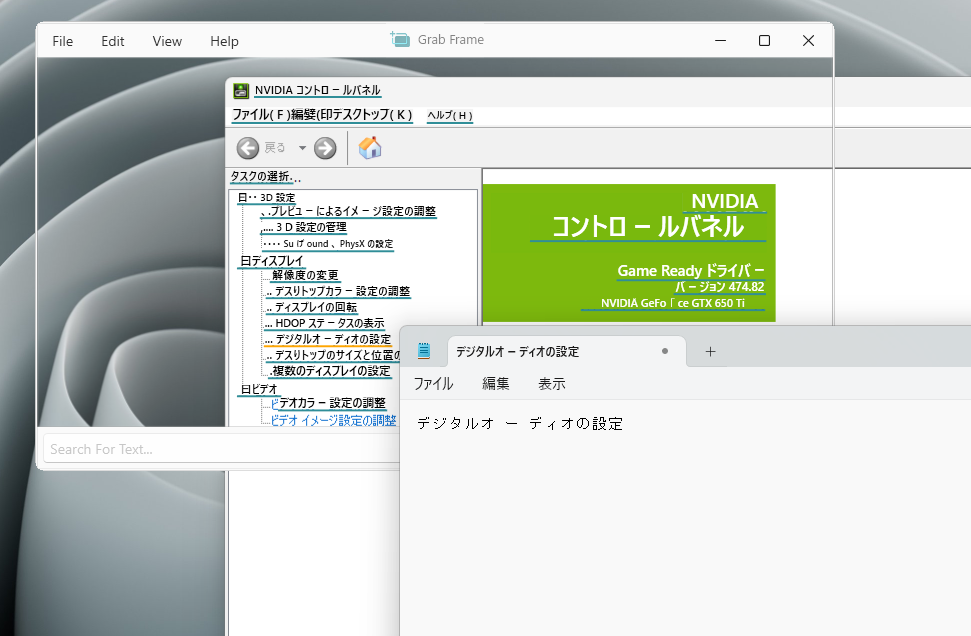Click the デジタルオーディオの設定 text in Notepad
This screenshot has height=636, width=971.
520,424
